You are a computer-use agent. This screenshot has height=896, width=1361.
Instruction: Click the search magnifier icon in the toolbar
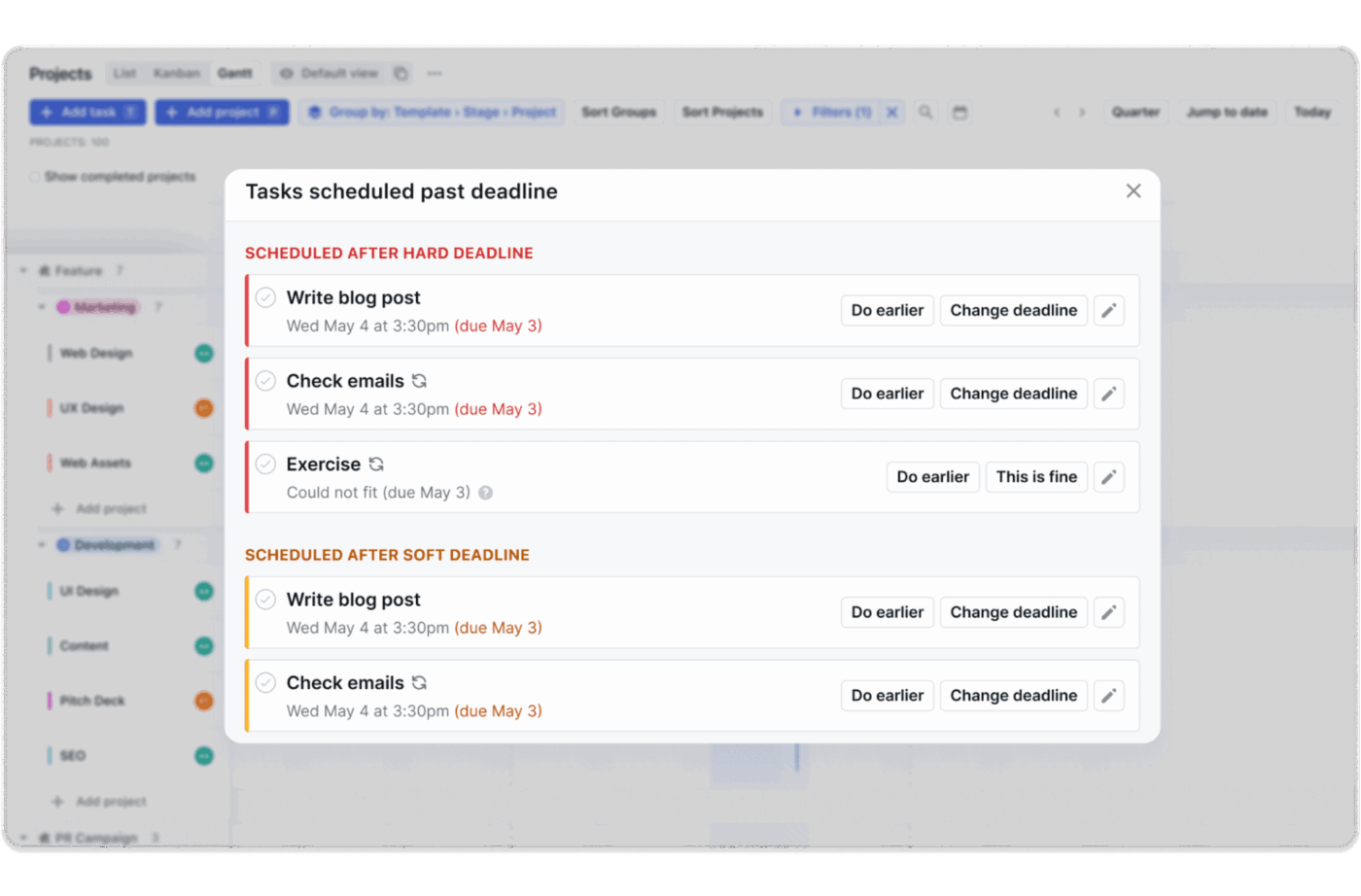click(x=925, y=113)
